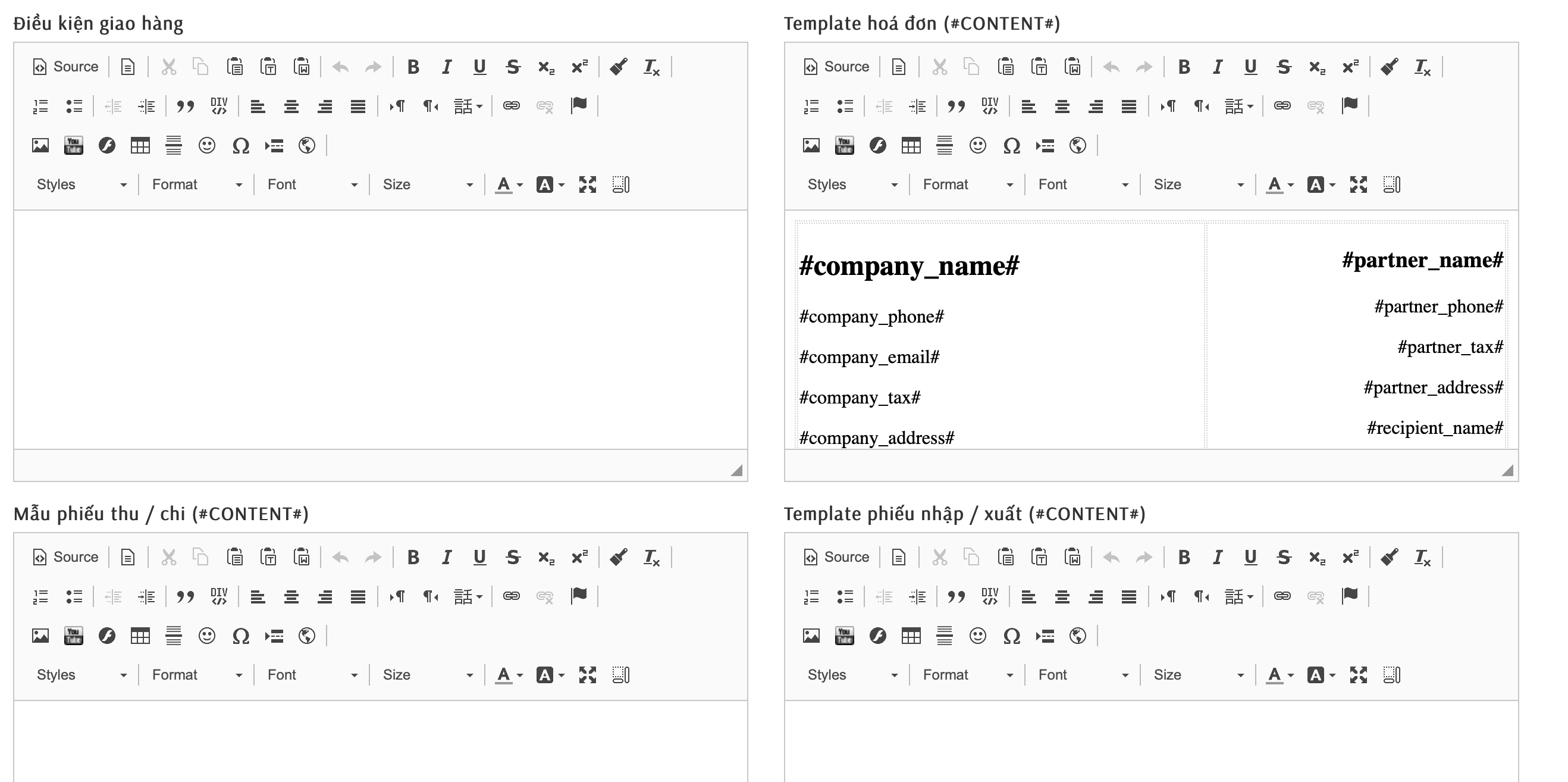Maximize the Mẫu phiếu thu / chi editor
Image resolution: width=1568 pixels, height=782 pixels.
[587, 675]
